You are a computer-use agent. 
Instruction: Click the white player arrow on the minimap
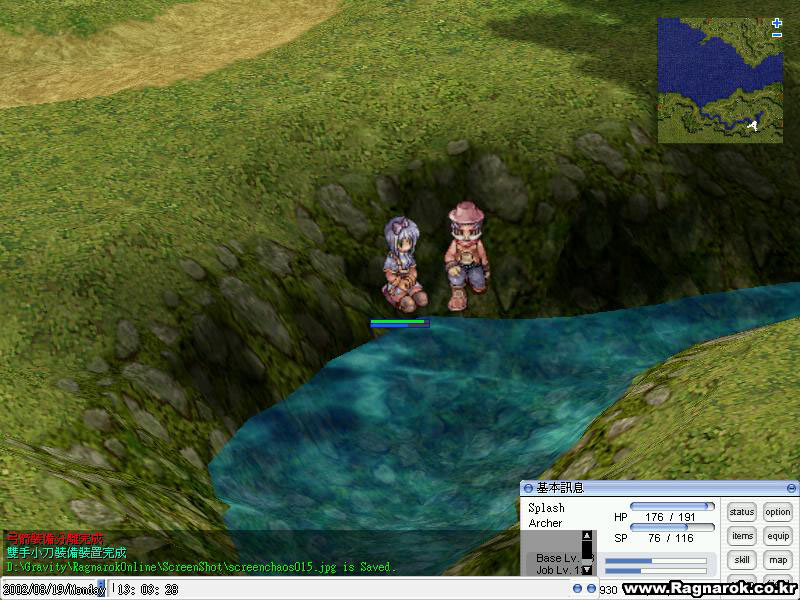(753, 125)
